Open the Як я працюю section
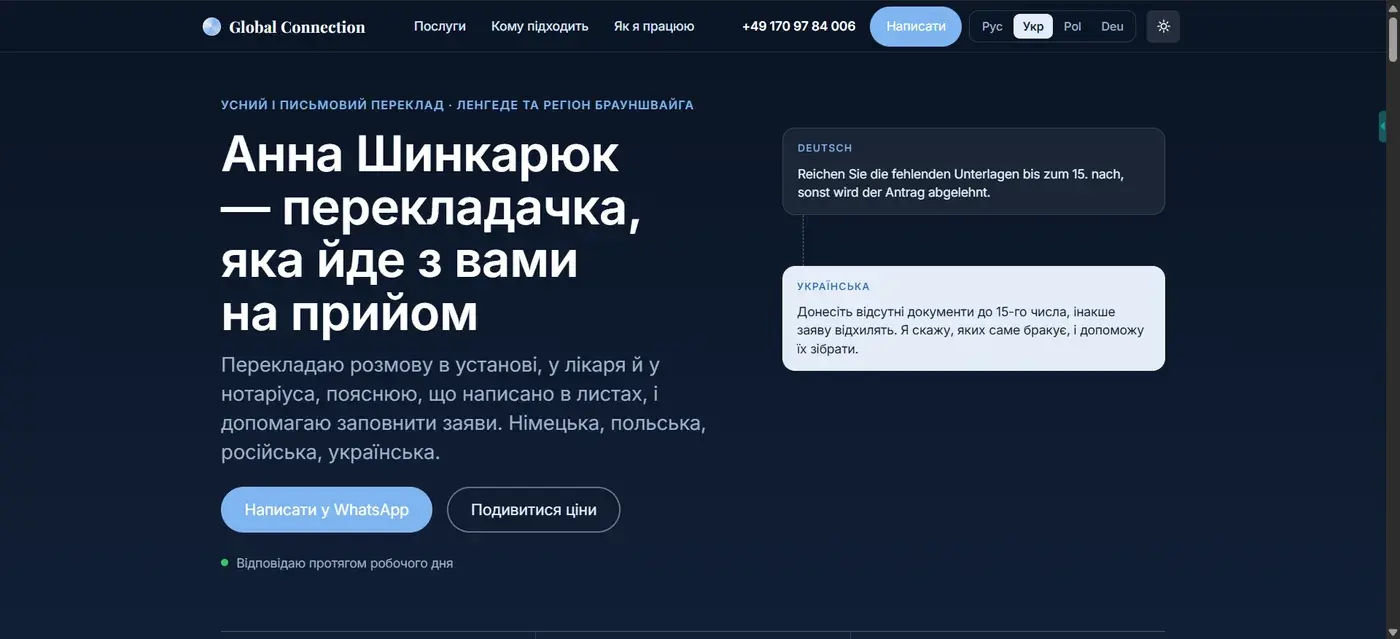 coord(654,26)
